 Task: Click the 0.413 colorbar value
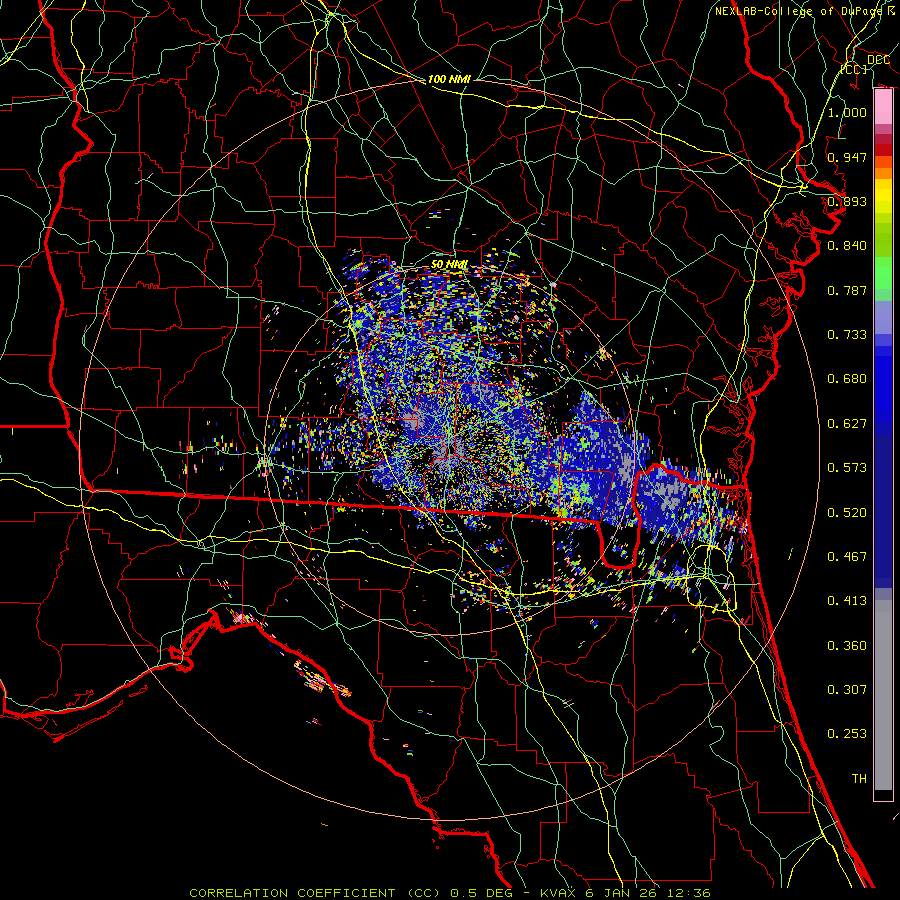pyautogui.click(x=847, y=601)
